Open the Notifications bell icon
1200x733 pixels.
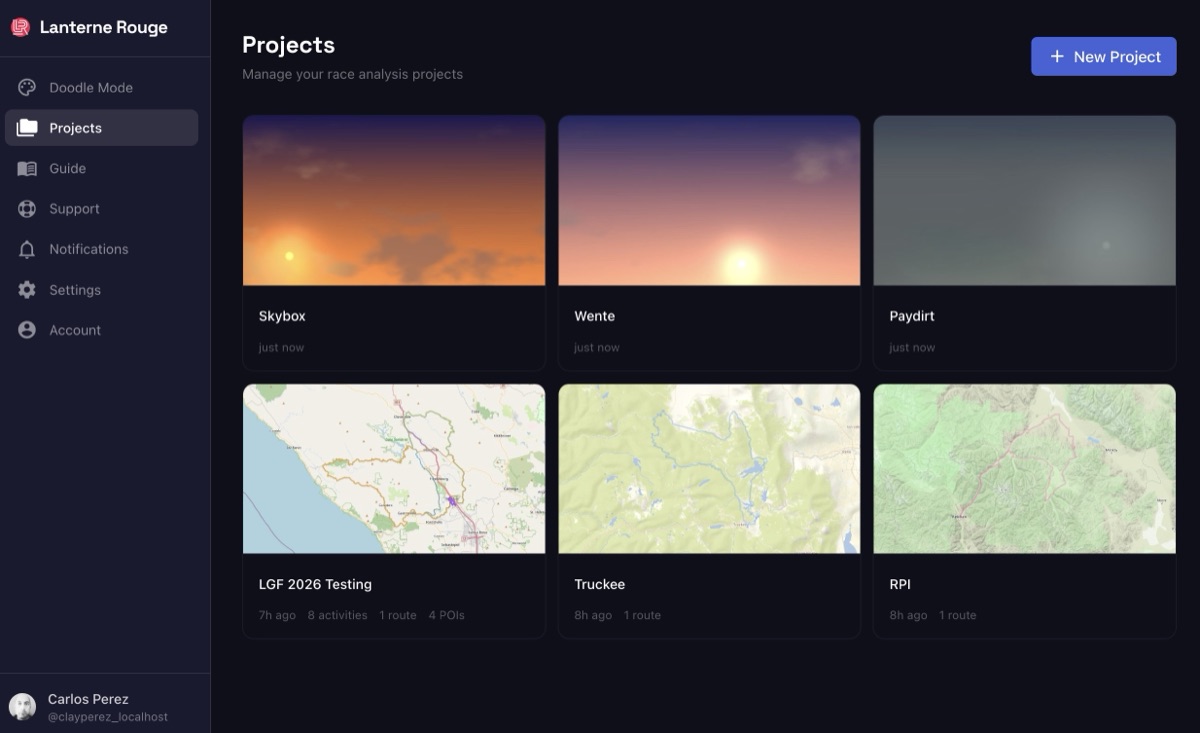click(27, 249)
